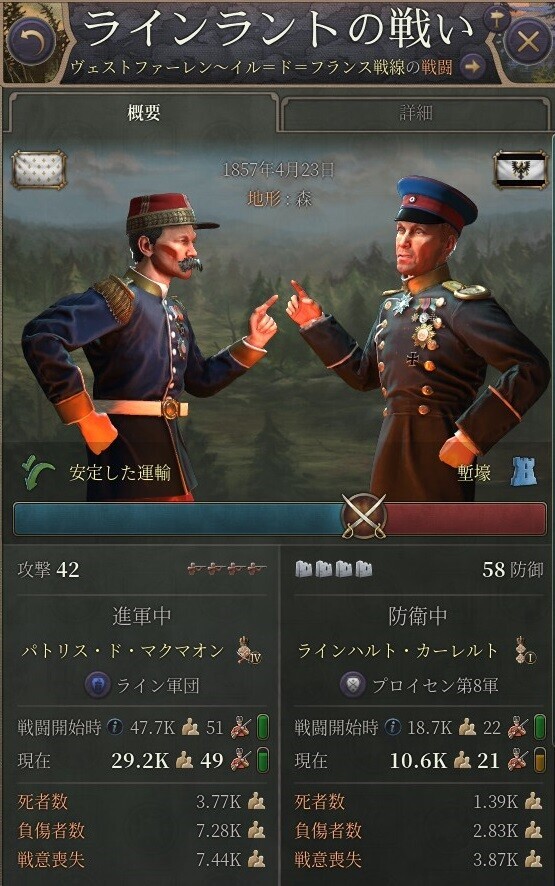Click the blue battle progress bar
555x886 pixels.
pyautogui.click(x=177, y=519)
